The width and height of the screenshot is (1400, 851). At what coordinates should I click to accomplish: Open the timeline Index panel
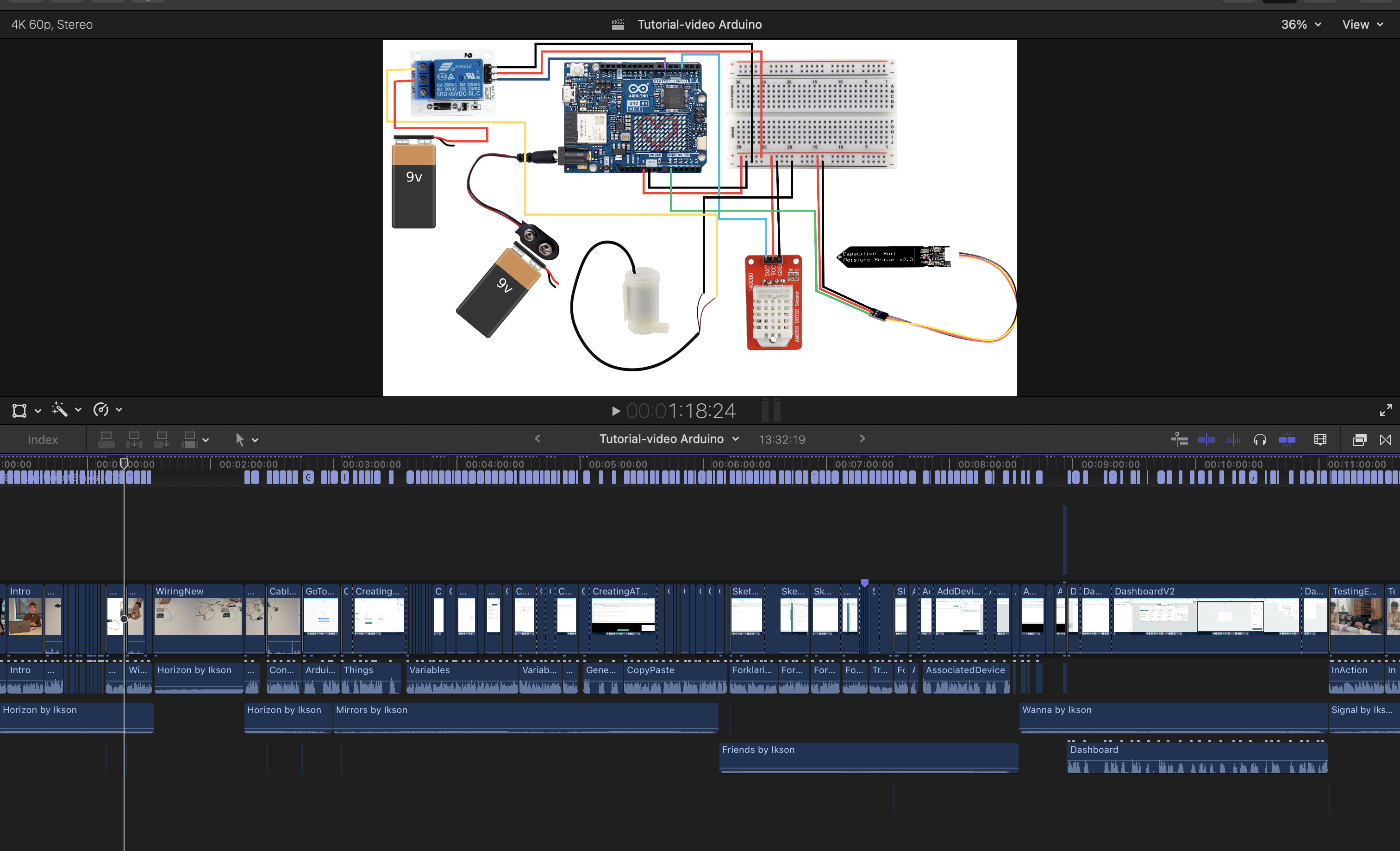pos(43,440)
